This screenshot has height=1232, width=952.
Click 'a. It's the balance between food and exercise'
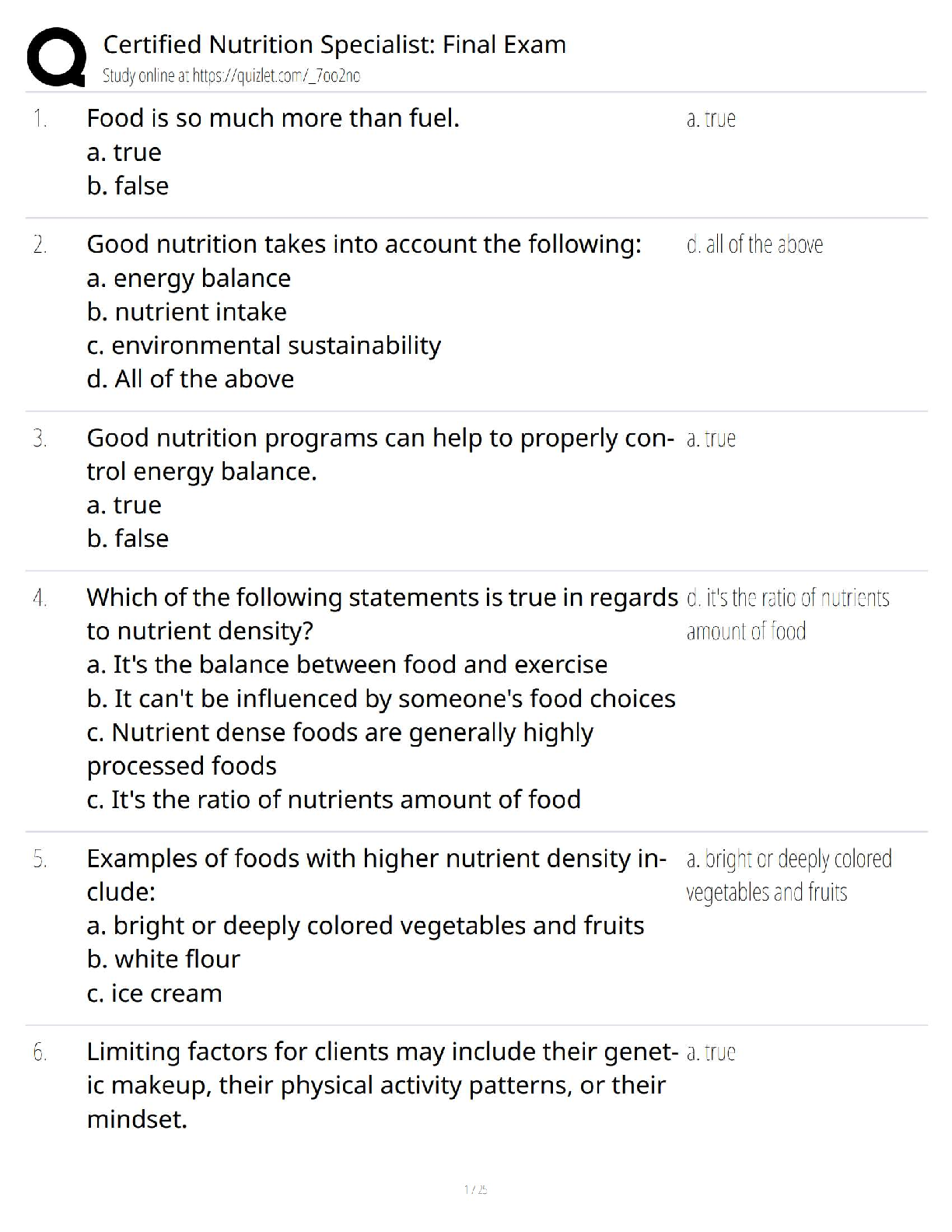(x=347, y=664)
